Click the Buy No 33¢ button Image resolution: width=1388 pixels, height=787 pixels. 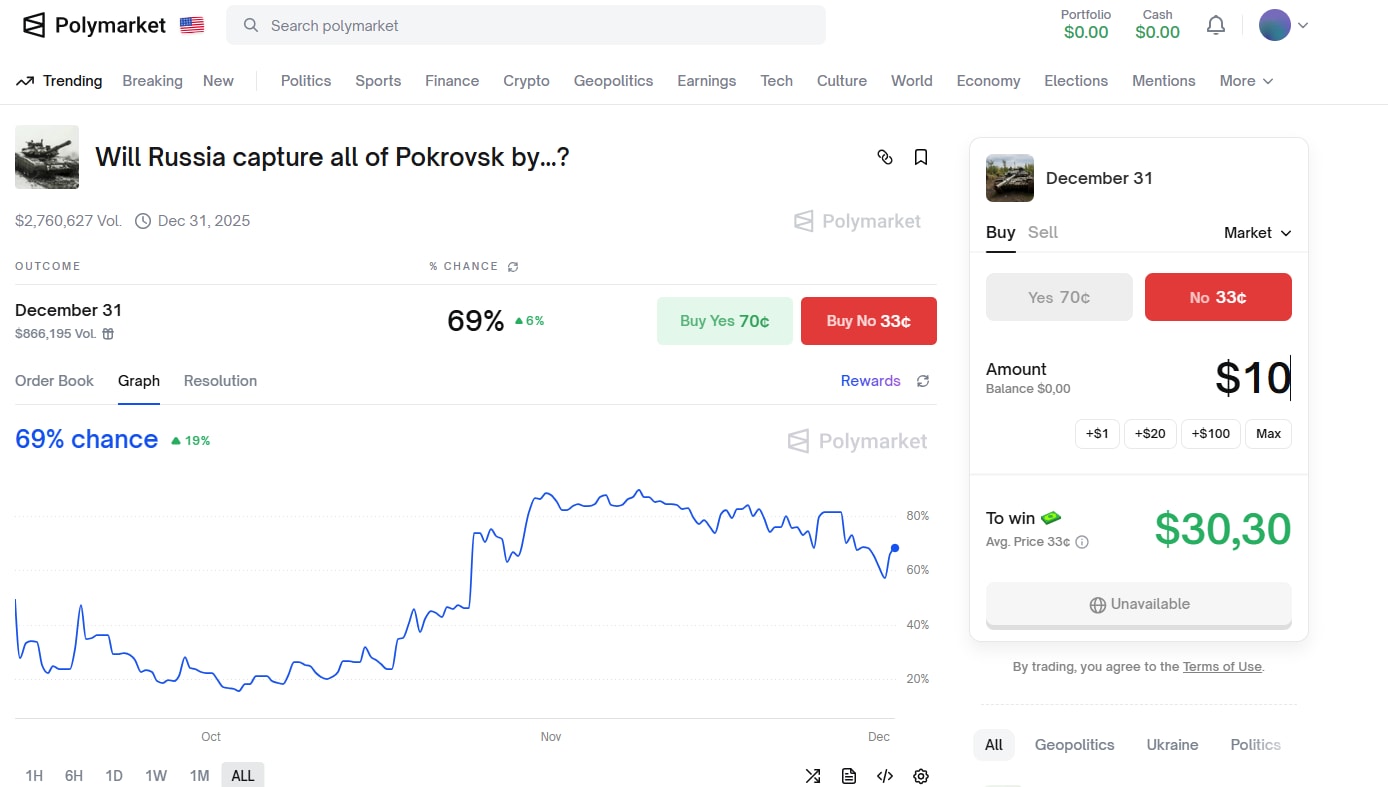pos(868,321)
